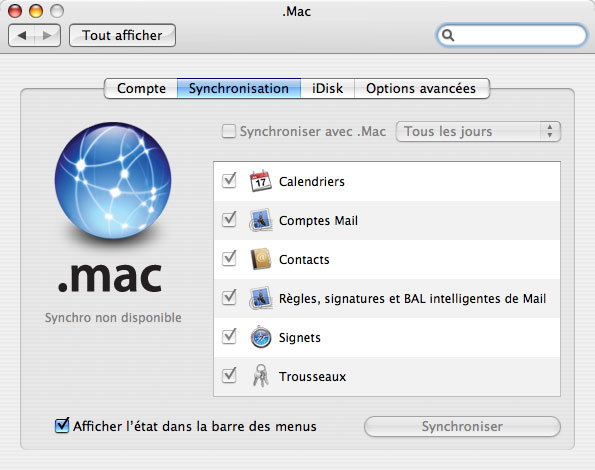Uncheck the Trousseaux sync checkbox
This screenshot has height=470, width=595.
[229, 376]
